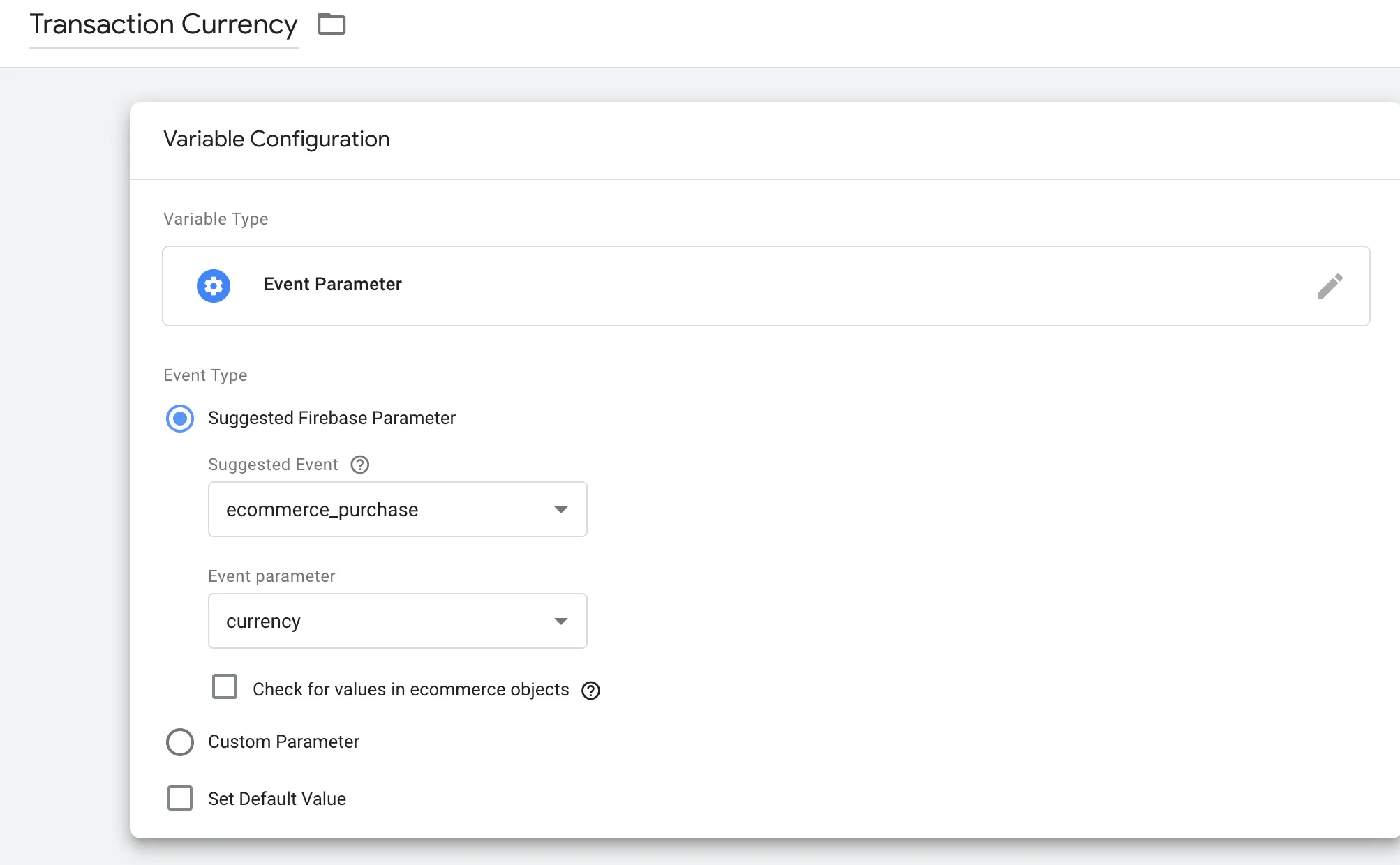Click the Variable Configuration heading
Screen dimensions: 1400x865
pyautogui.click(x=276, y=140)
